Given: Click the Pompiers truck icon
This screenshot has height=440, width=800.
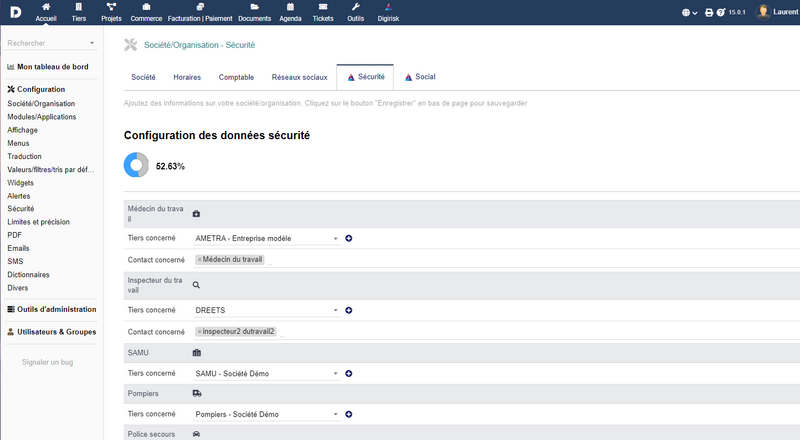Looking at the screenshot, I should pos(197,394).
